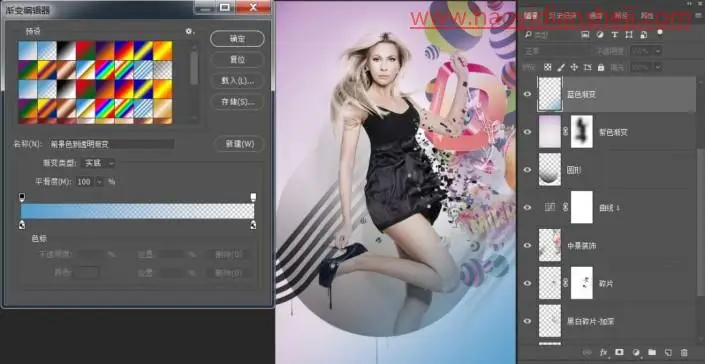Add a layer mask from panel bottom
This screenshot has height=364, width=705.
point(620,352)
